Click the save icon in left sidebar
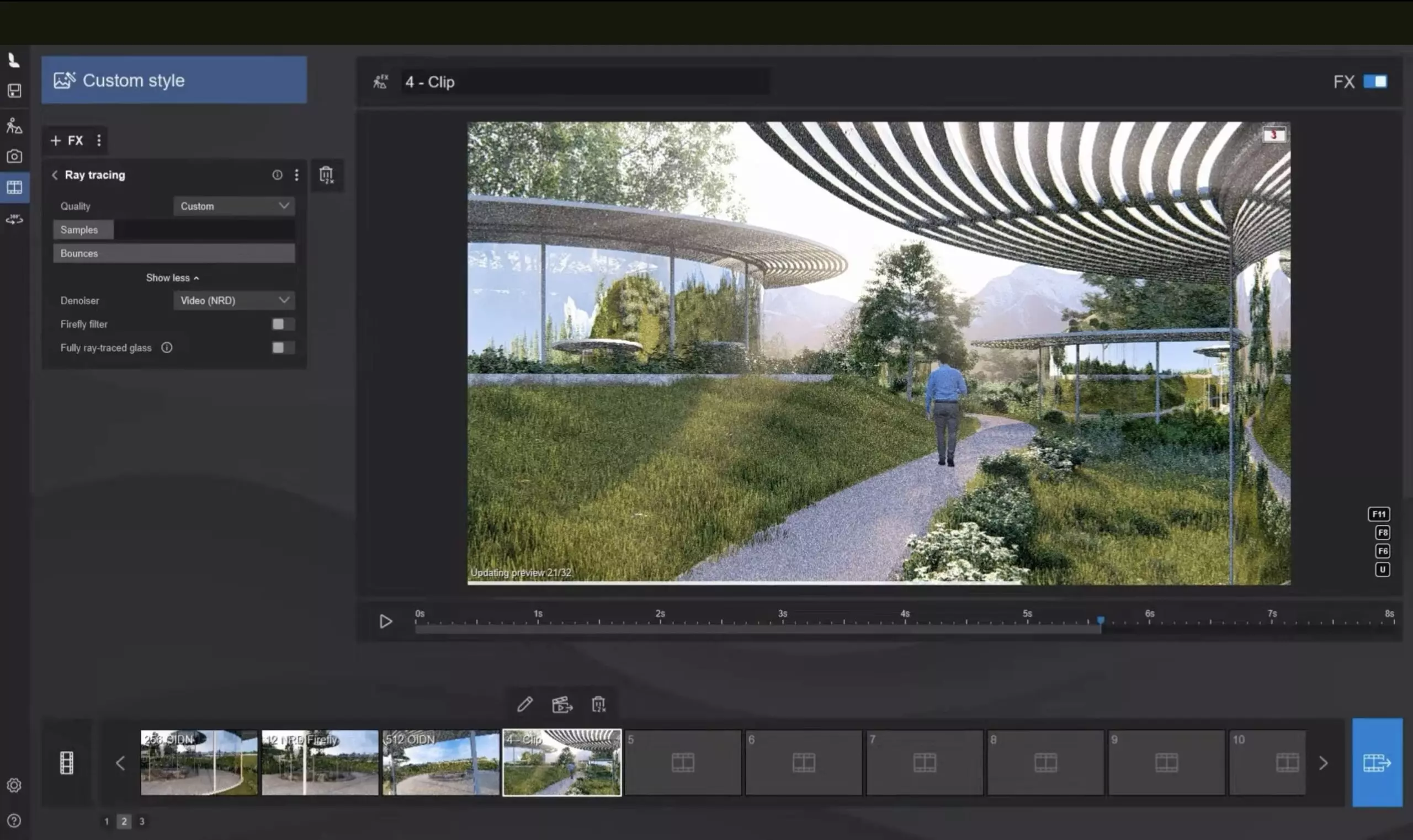1413x840 pixels. pos(14,91)
